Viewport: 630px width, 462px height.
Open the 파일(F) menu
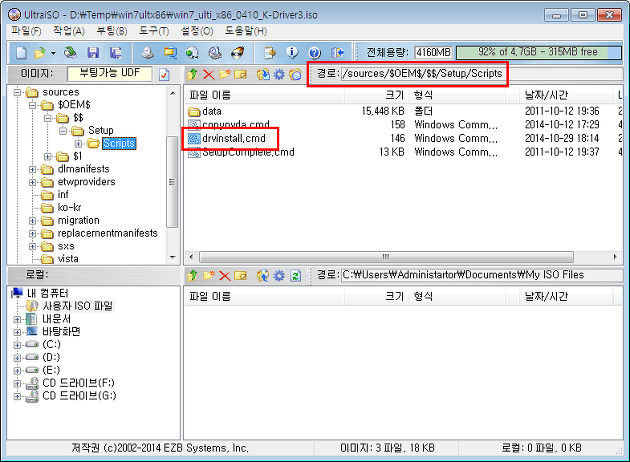(26, 31)
